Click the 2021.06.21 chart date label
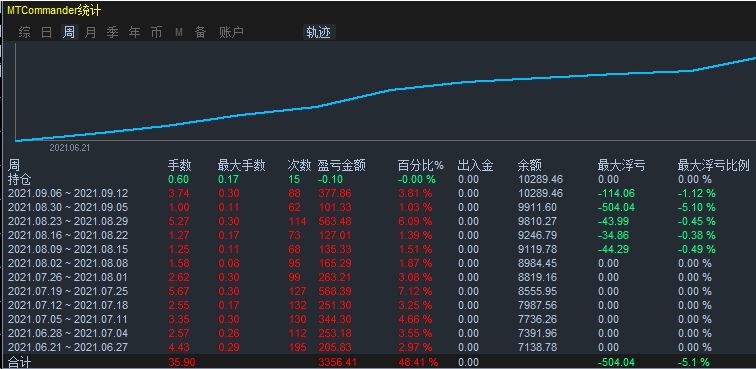756x369 pixels. 69,148
